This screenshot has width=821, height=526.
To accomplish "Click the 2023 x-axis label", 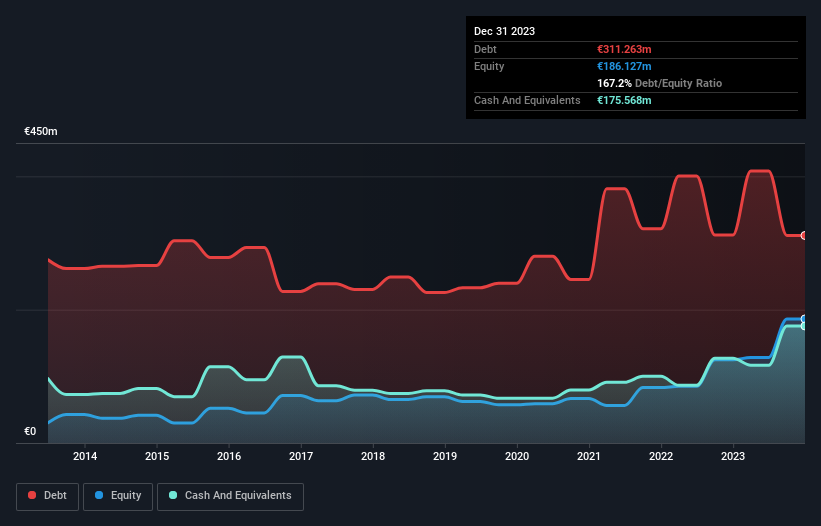I will (733, 456).
